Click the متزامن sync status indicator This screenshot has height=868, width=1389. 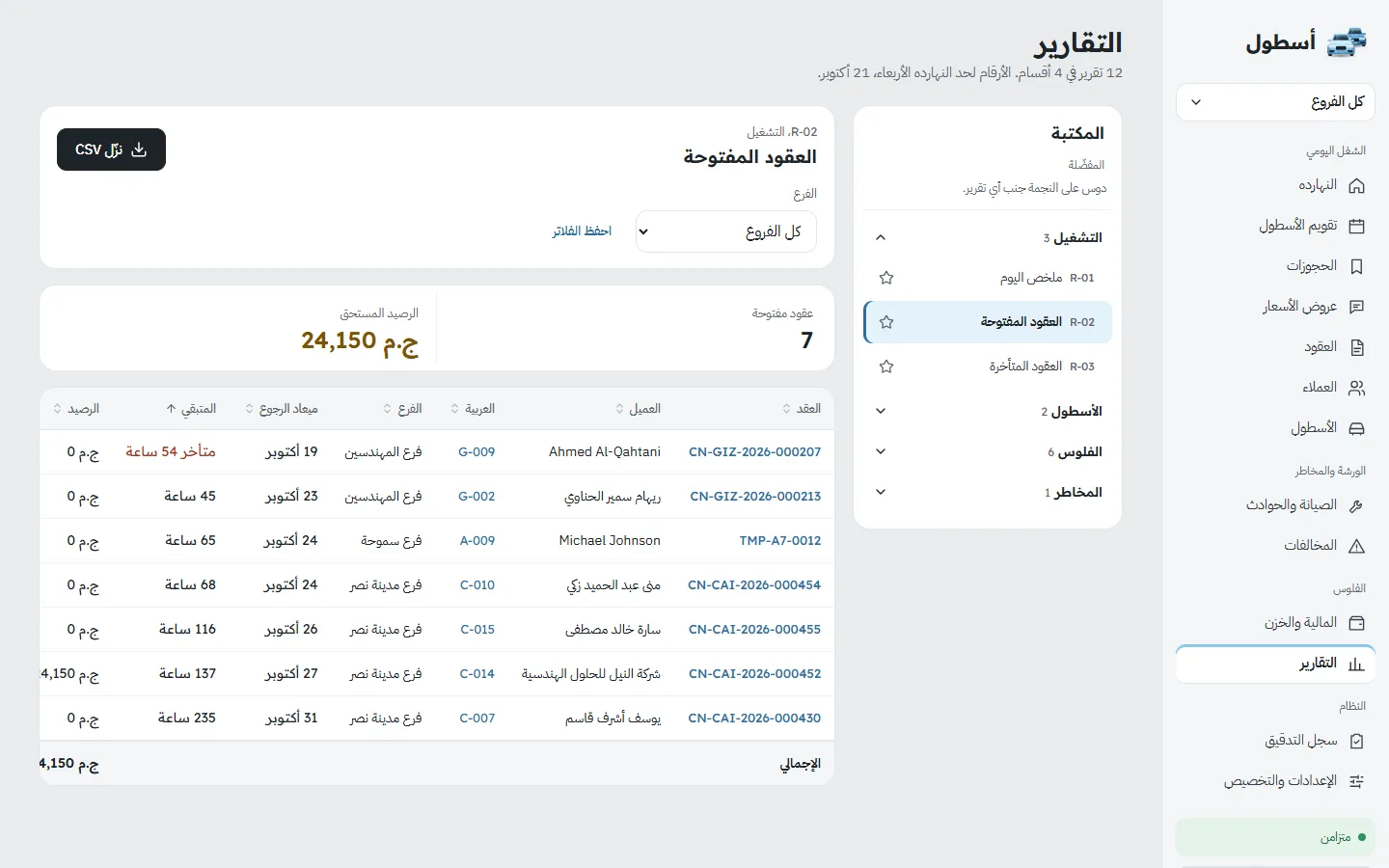(1275, 837)
